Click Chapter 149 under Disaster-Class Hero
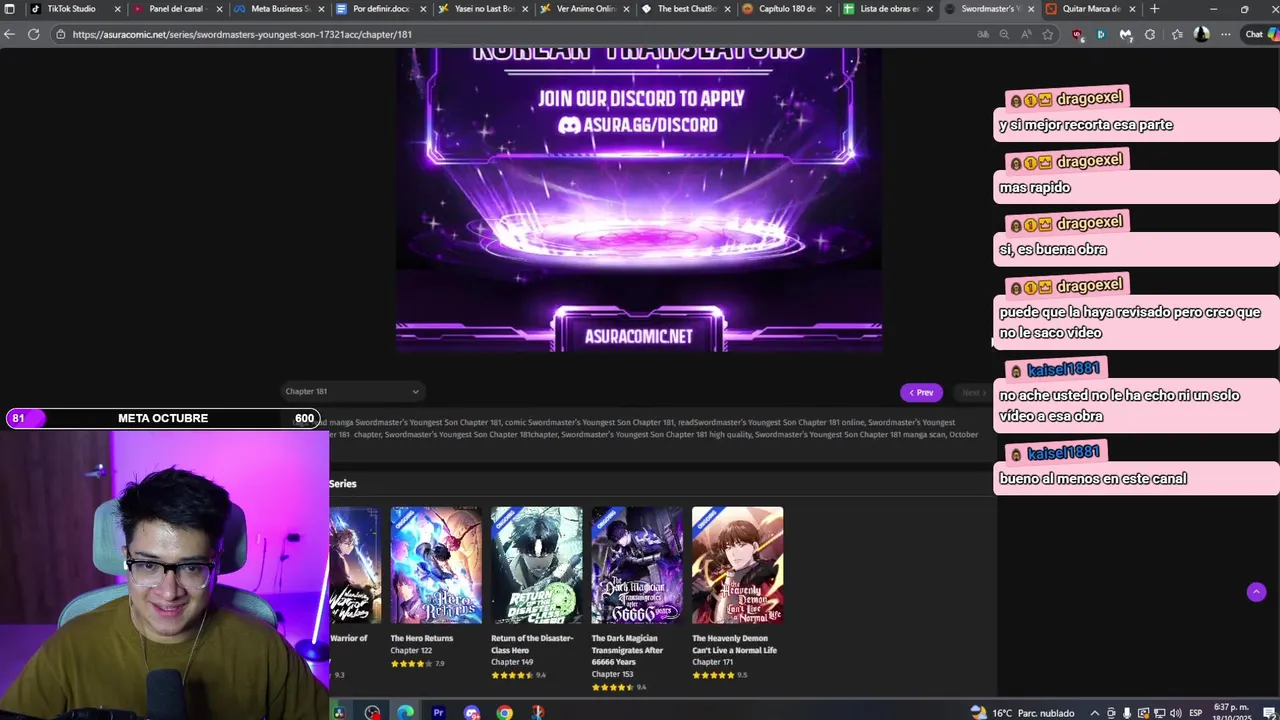Image resolution: width=1280 pixels, height=720 pixels. tap(512, 662)
